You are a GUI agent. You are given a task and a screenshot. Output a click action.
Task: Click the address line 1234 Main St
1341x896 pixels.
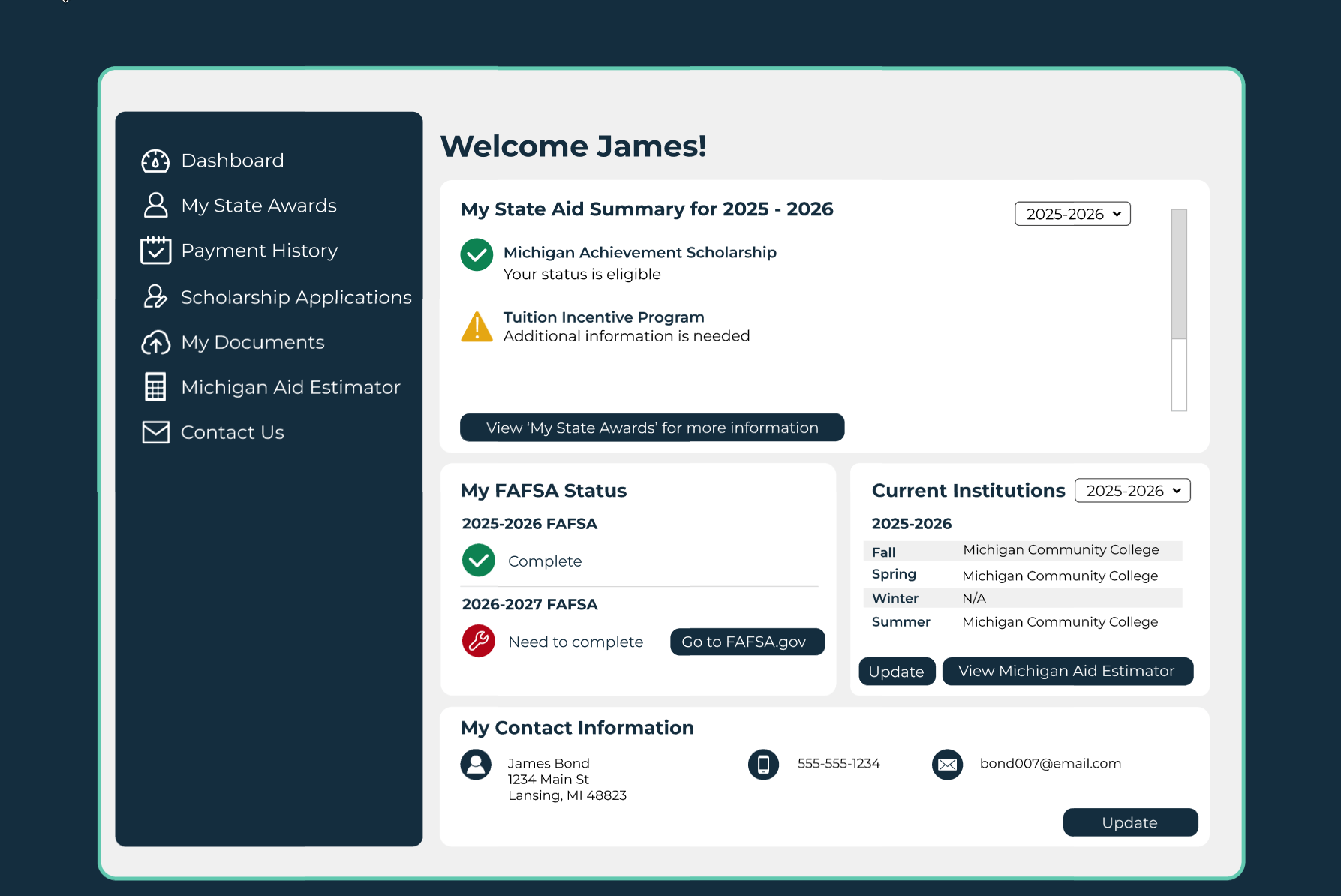pos(549,780)
